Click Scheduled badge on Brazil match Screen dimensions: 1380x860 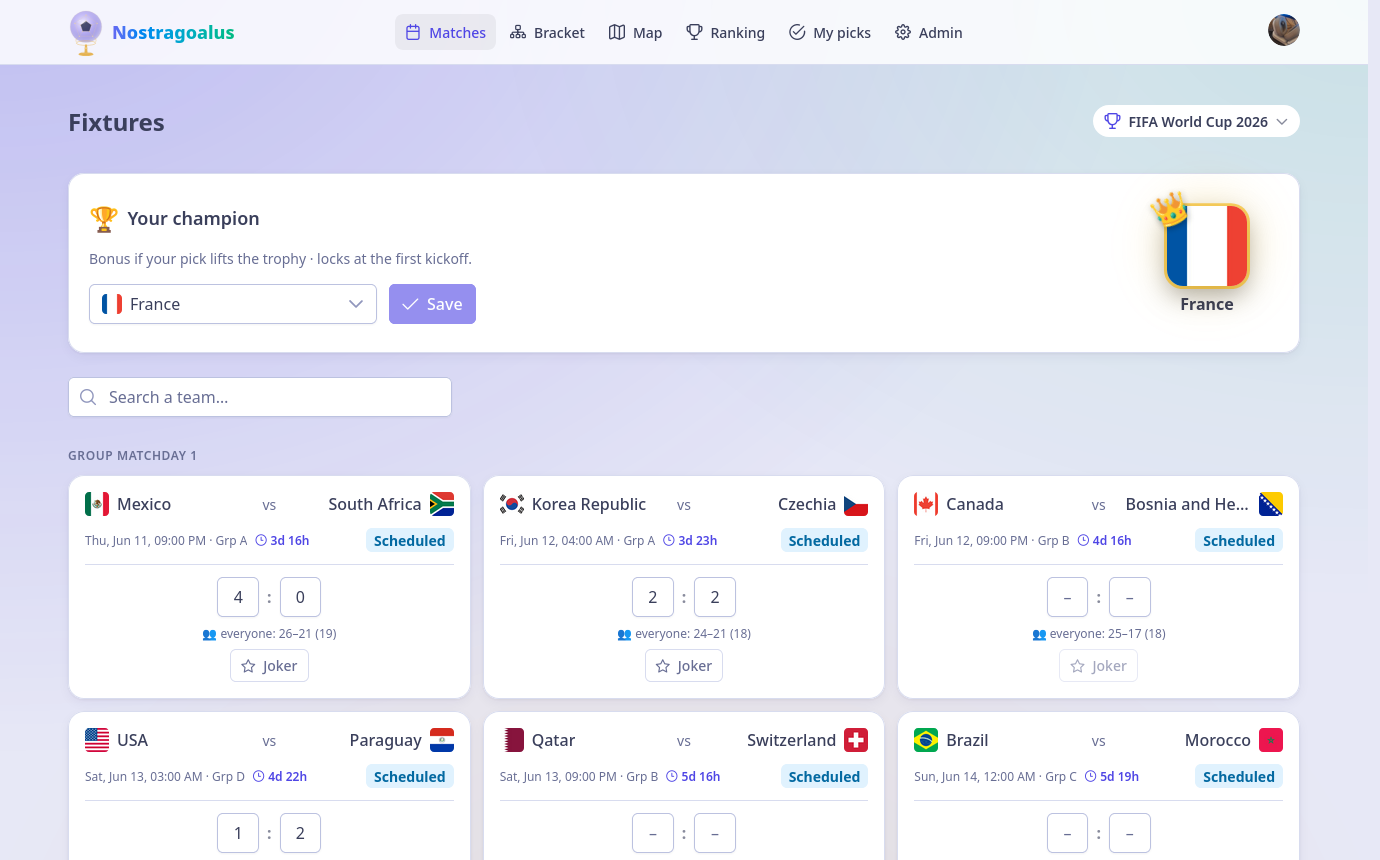click(1239, 777)
